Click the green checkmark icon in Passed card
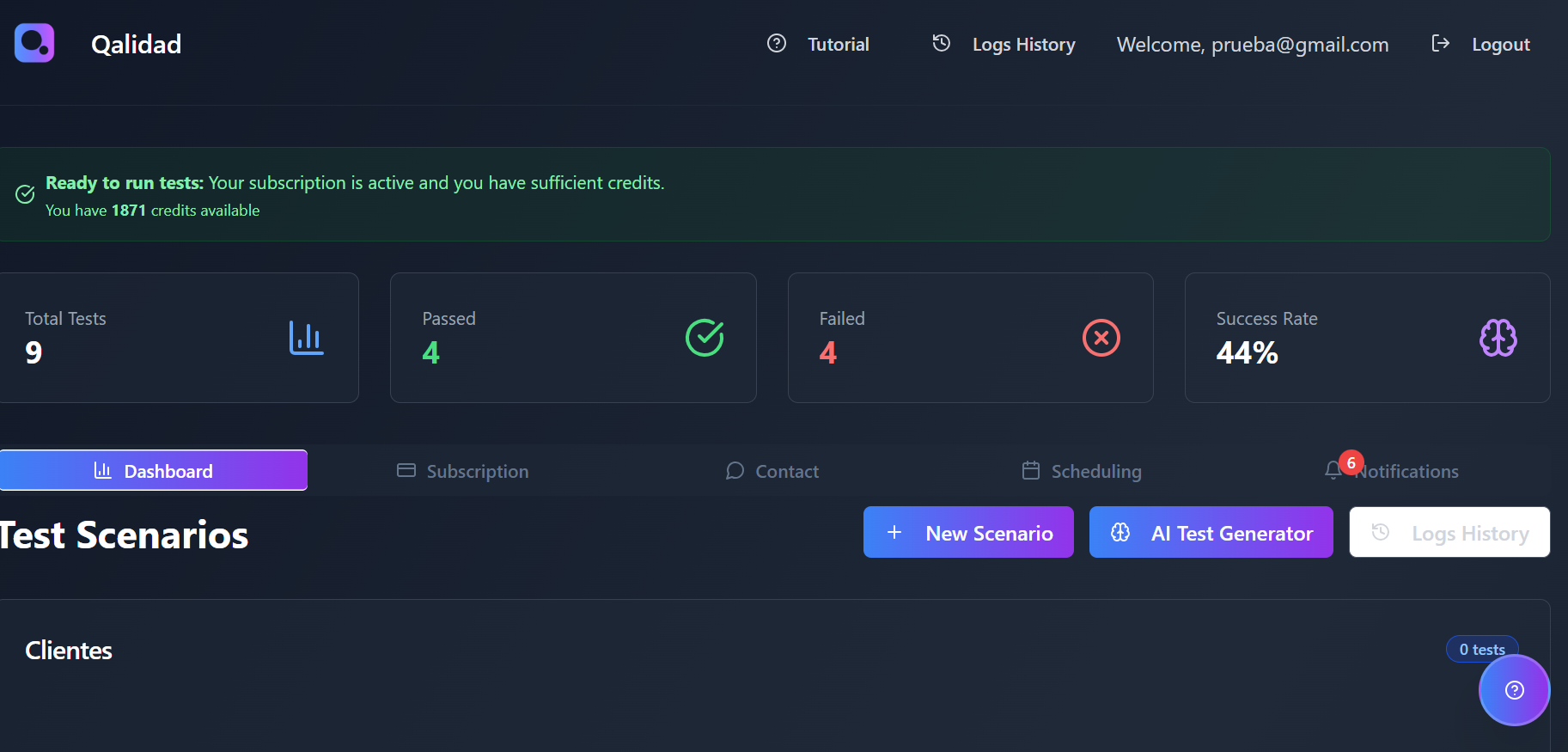Screen dimensions: 1568x752 click(x=704, y=338)
